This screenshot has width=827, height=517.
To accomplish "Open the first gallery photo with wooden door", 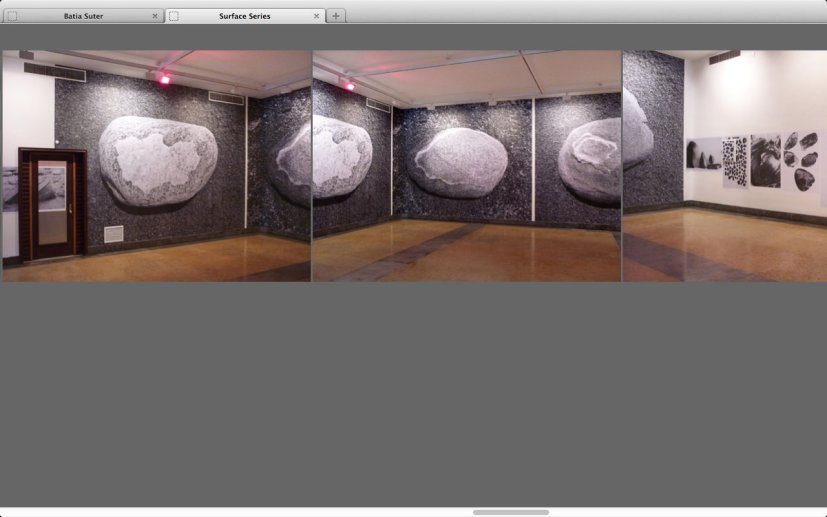I will point(157,166).
